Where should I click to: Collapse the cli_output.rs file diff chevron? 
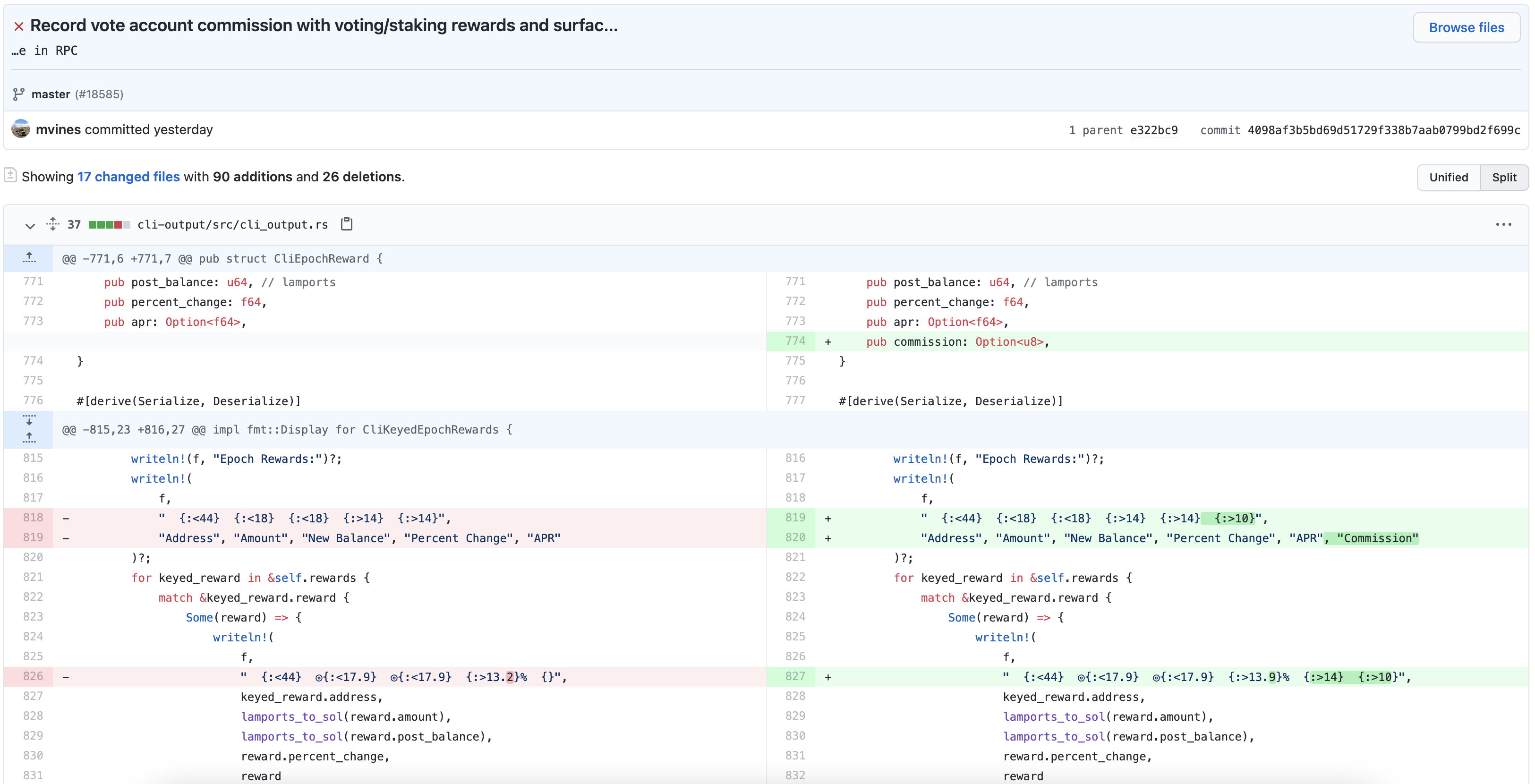[x=30, y=225]
